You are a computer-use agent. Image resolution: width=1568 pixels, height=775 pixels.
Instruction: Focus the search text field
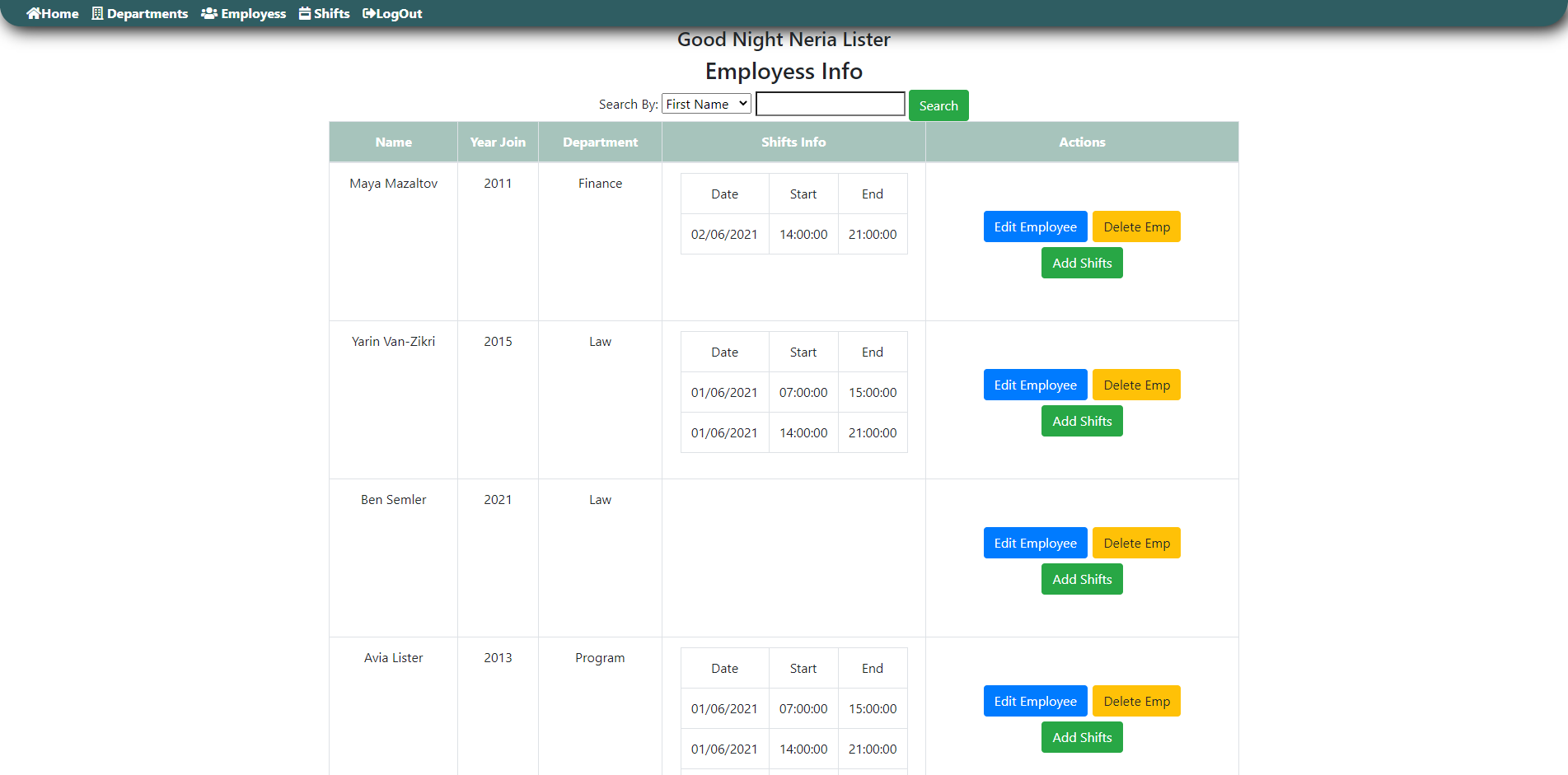pos(831,104)
